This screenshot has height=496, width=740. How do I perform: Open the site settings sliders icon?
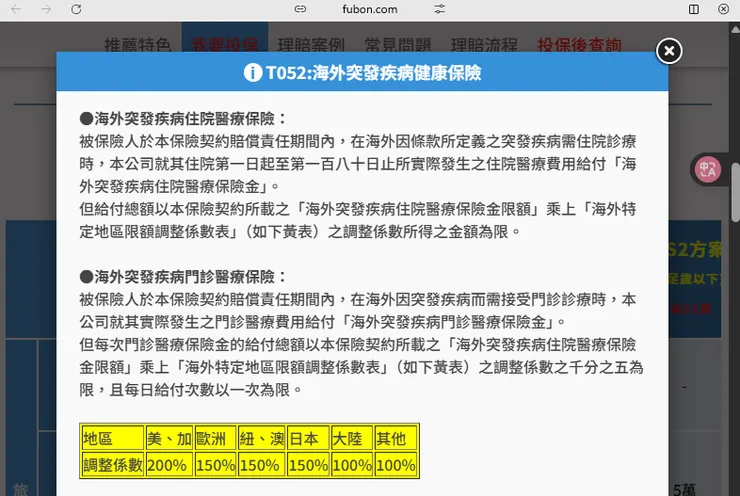439,9
